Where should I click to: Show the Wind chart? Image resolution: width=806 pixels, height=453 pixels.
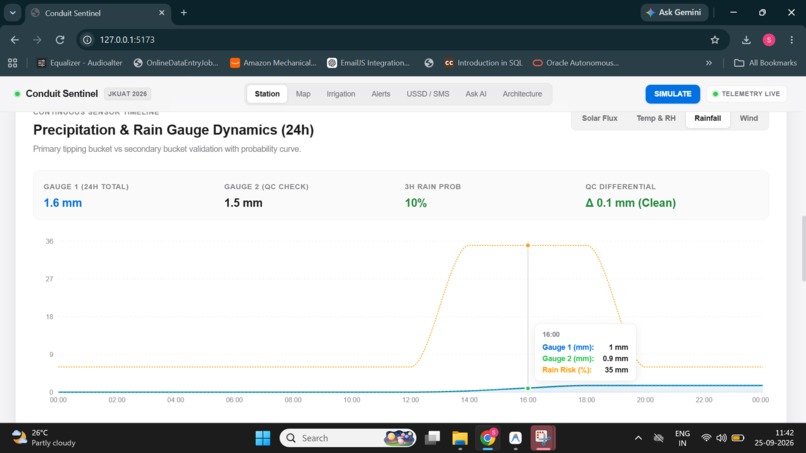[x=748, y=118]
